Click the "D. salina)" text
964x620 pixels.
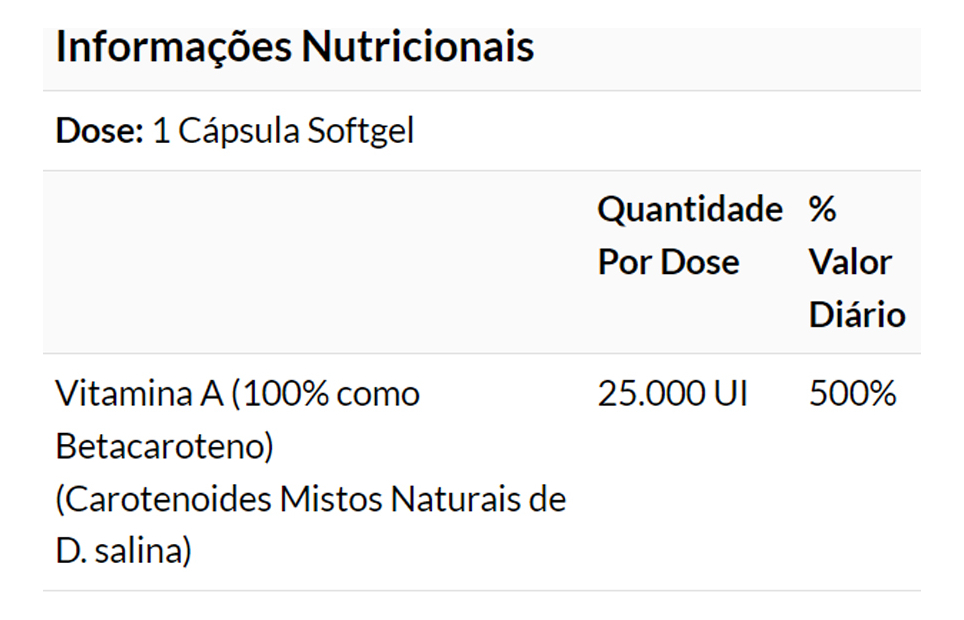tap(123, 551)
